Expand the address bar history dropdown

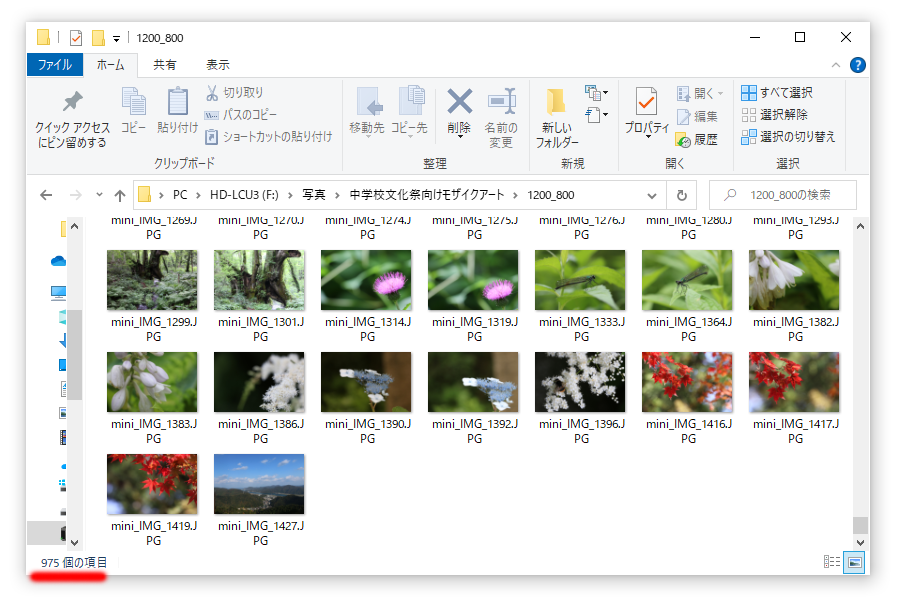[651, 195]
